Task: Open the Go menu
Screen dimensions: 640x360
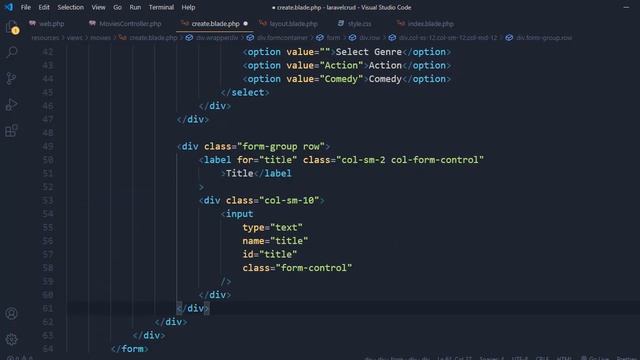Action: click(x=118, y=7)
